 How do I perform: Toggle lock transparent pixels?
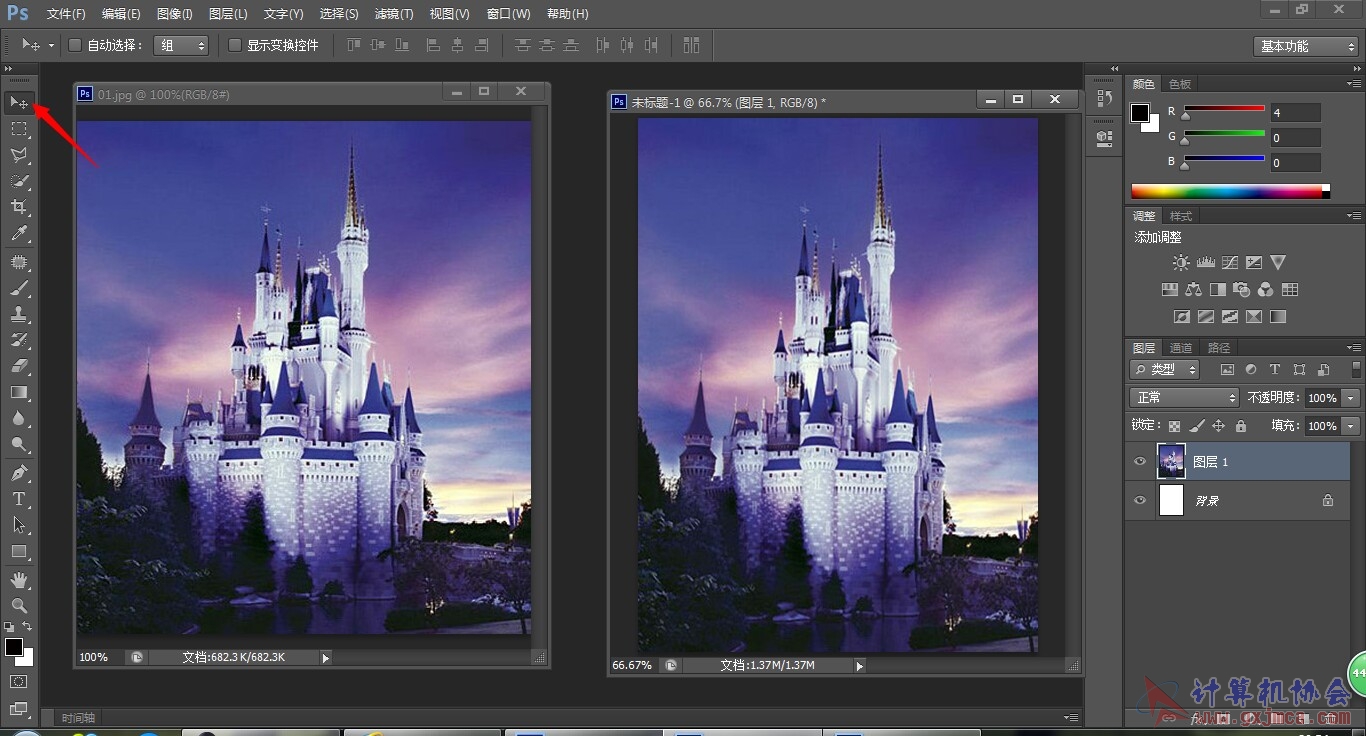pos(1174,426)
